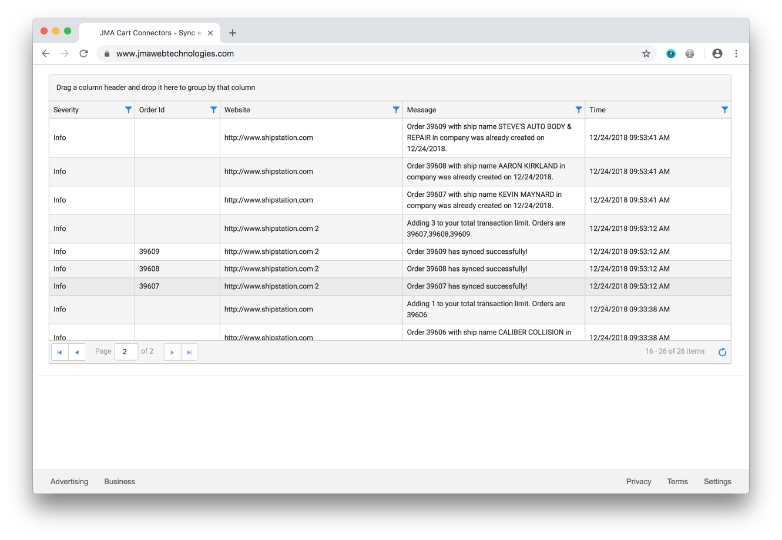The width and height of the screenshot is (782, 540).
Task: Open the Privacy footer link
Action: coord(639,481)
